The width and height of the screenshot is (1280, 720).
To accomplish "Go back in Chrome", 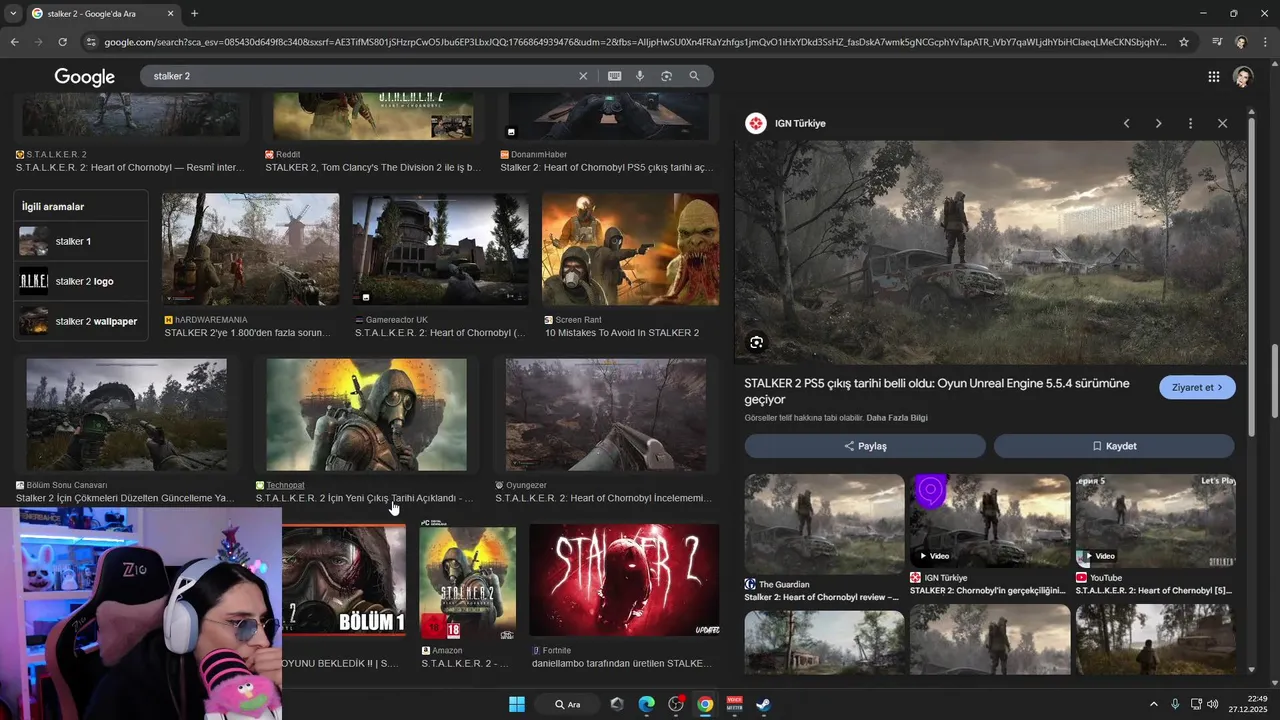I will point(14,42).
